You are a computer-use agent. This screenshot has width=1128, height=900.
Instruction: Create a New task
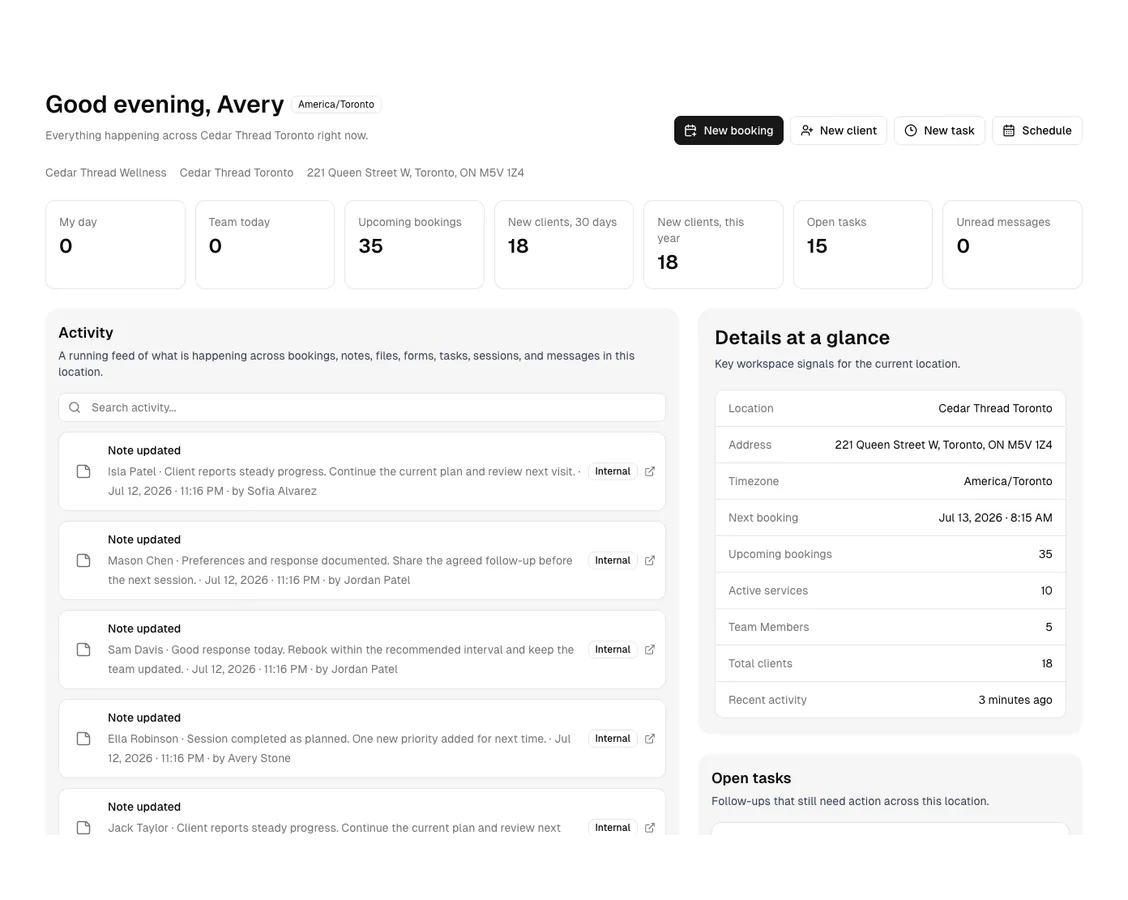[x=940, y=130]
